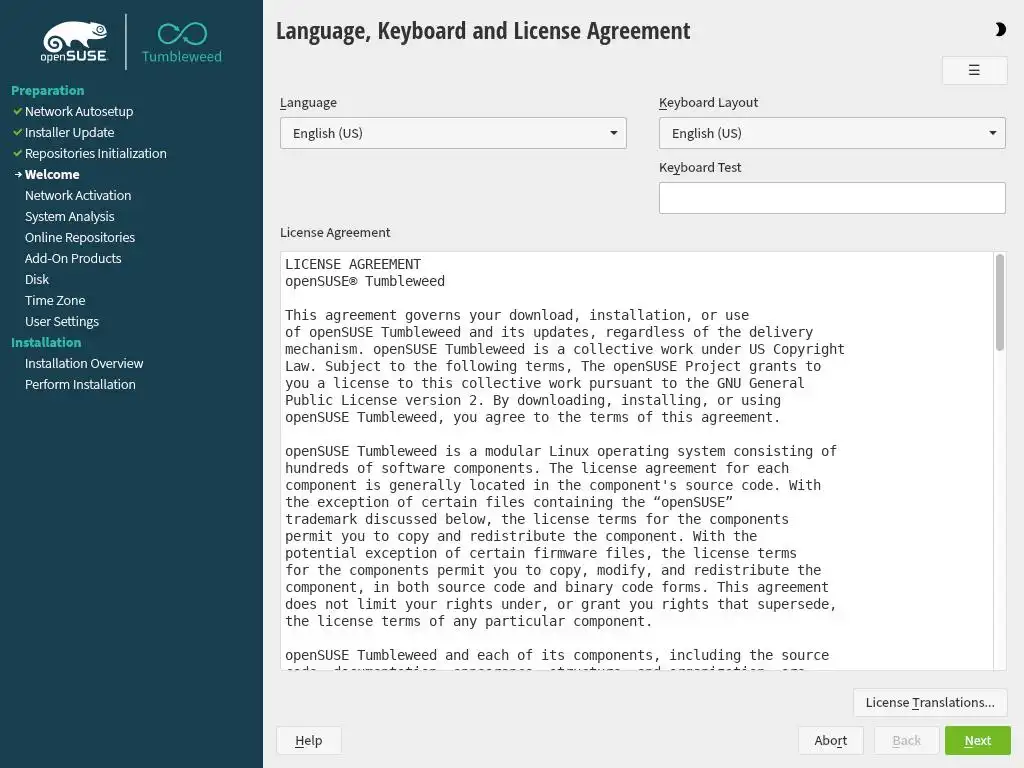Select the Welcome step in sidebar

coord(52,174)
